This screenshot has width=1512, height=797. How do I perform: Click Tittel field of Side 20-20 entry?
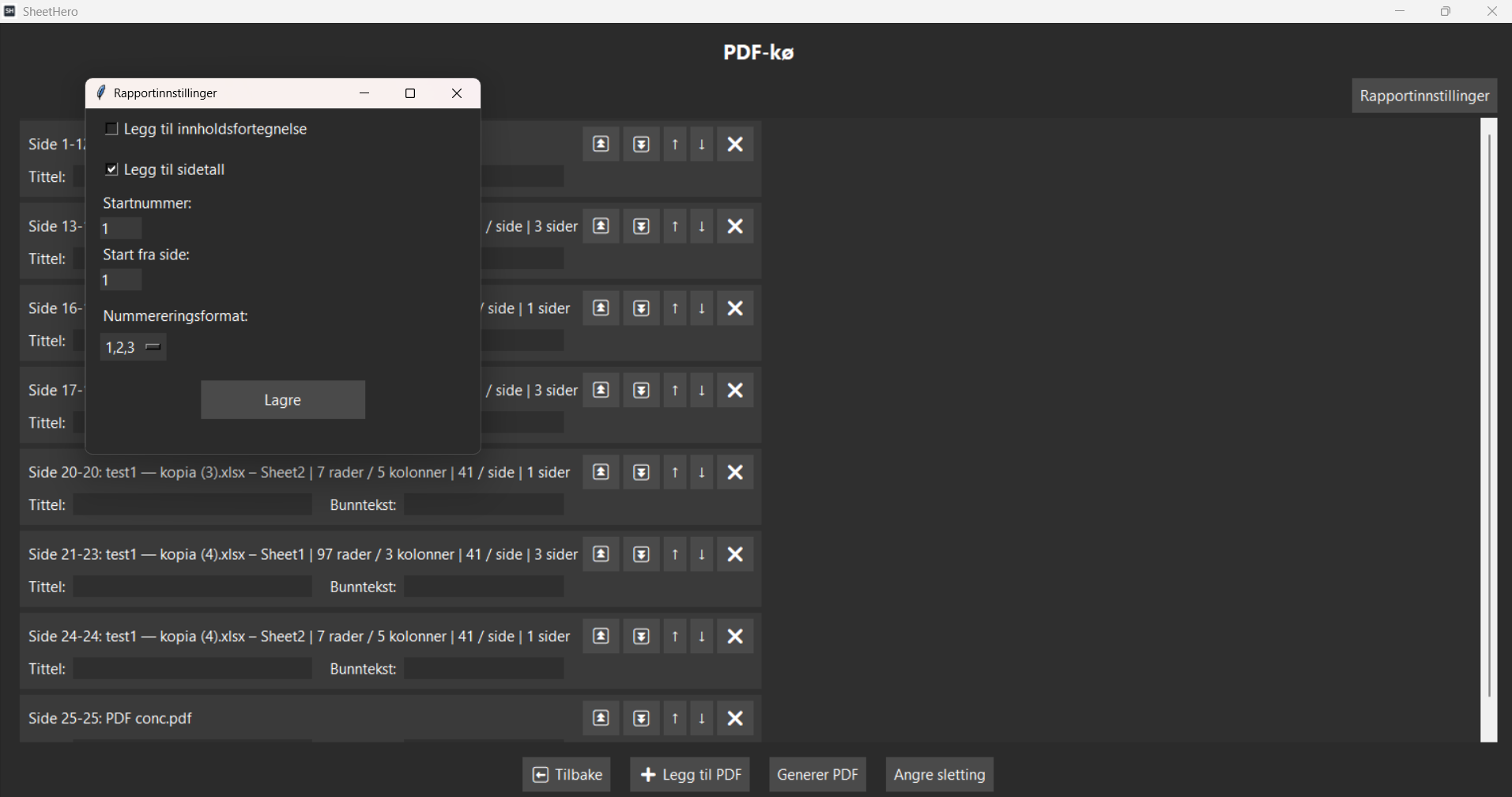pos(193,505)
